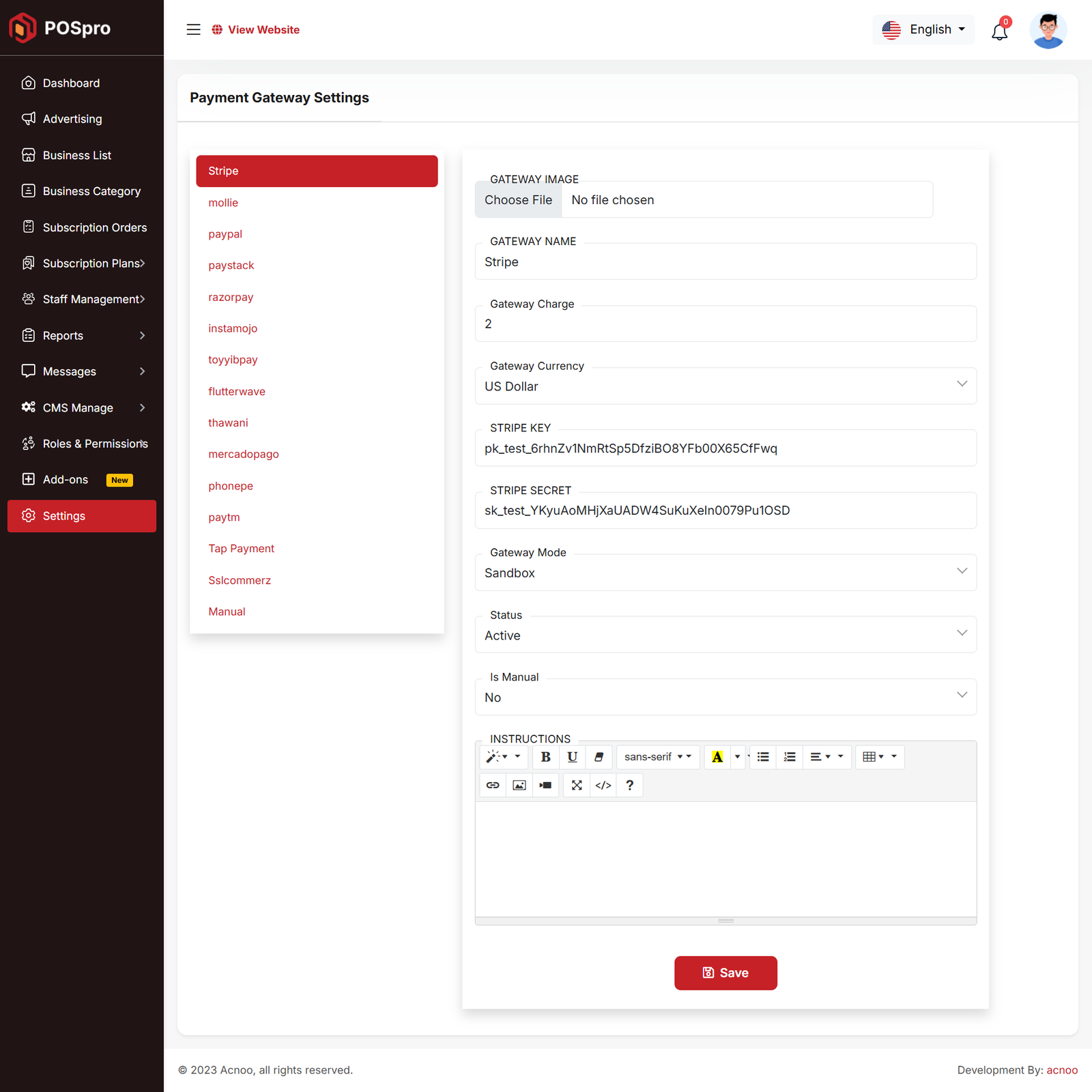Click the eraser remove-format icon
This screenshot has height=1092, width=1092.
tap(599, 757)
